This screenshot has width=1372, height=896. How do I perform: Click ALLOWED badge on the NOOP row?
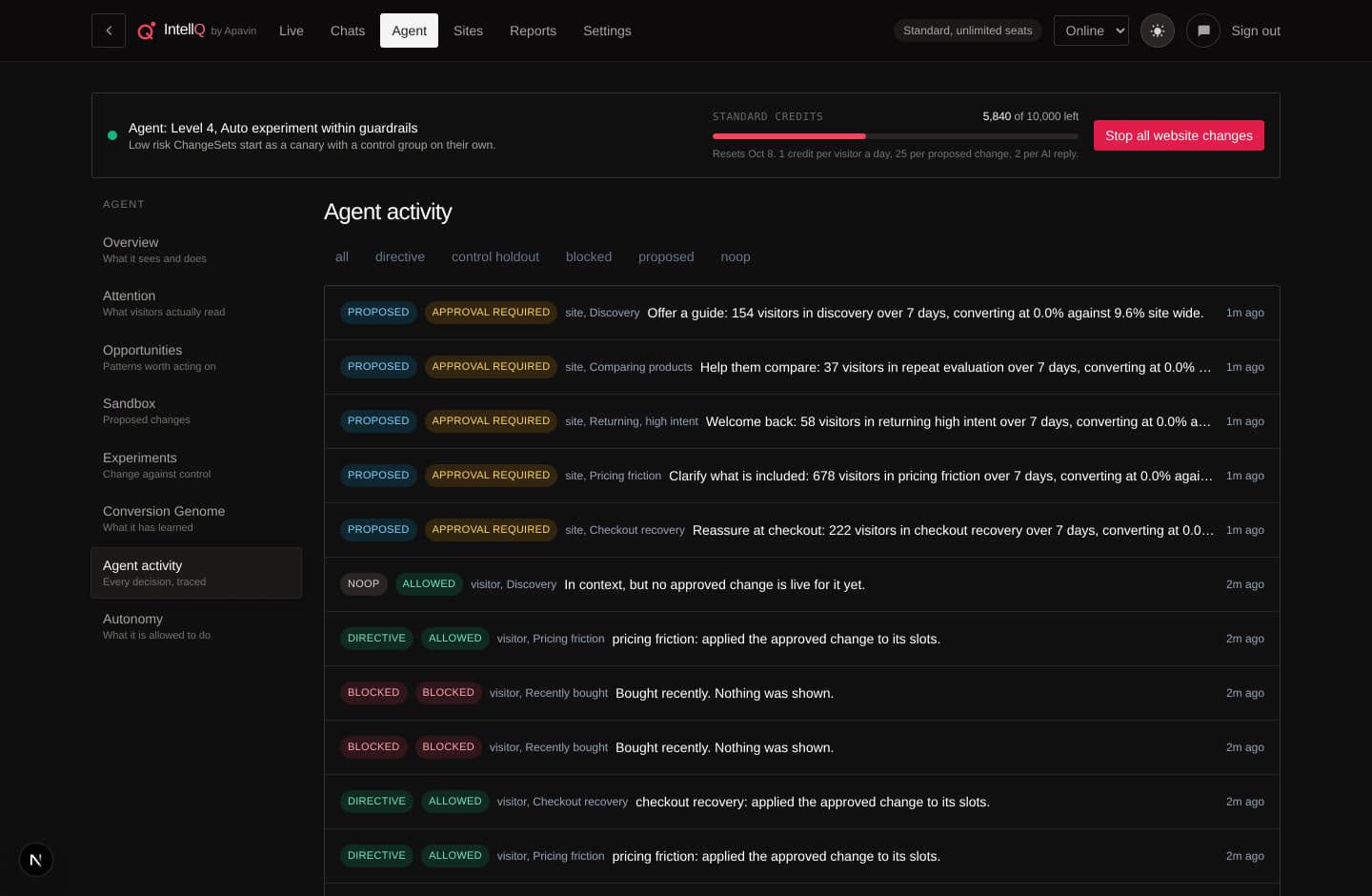point(429,584)
